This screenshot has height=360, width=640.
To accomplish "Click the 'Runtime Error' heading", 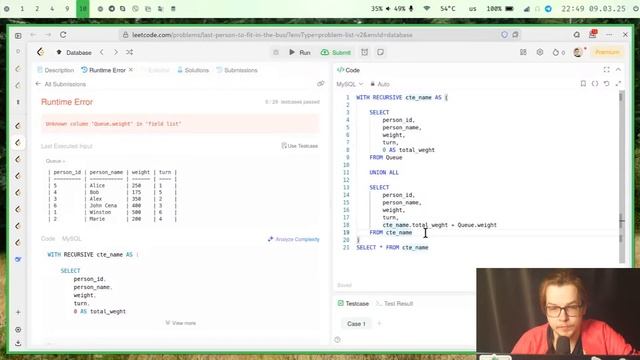I will [67, 102].
